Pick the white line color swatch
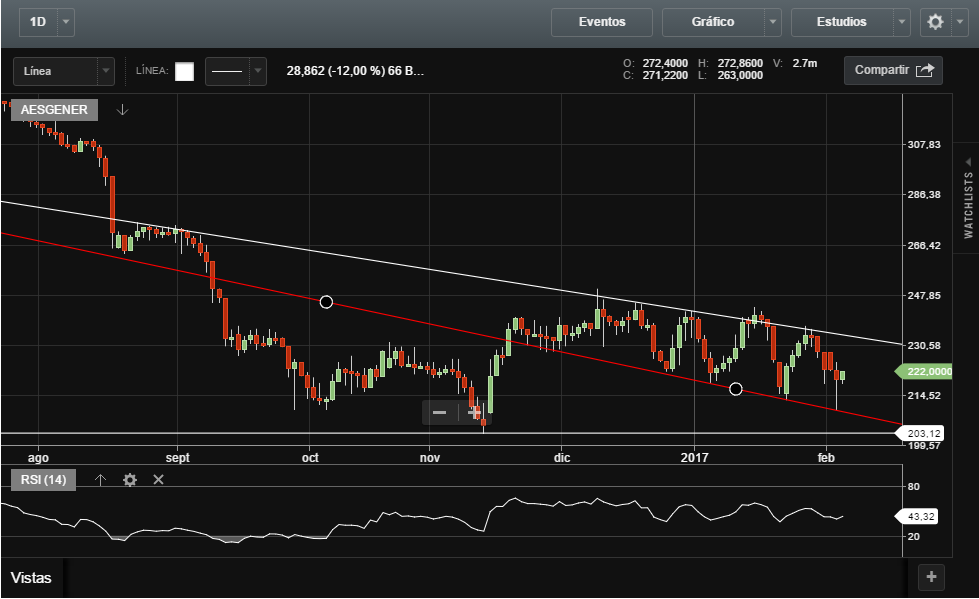Screen dimensions: 979x599 tap(184, 71)
